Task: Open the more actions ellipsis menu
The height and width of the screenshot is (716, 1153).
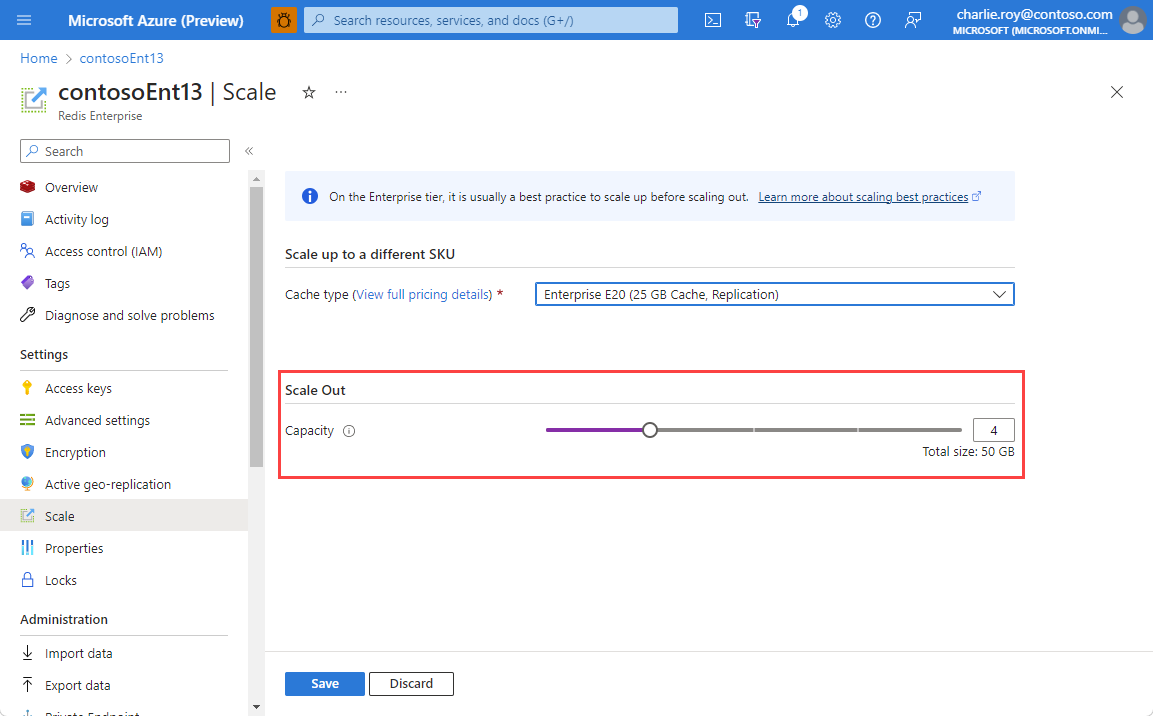Action: point(340,91)
